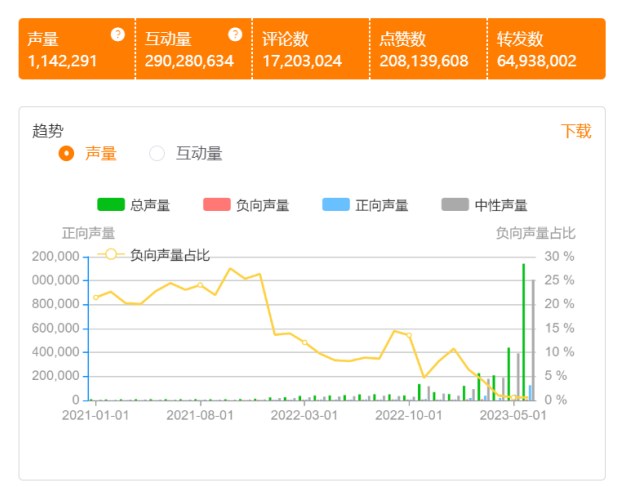Toggle the green 总声量 legend swatch
The height and width of the screenshot is (488, 623).
click(111, 204)
